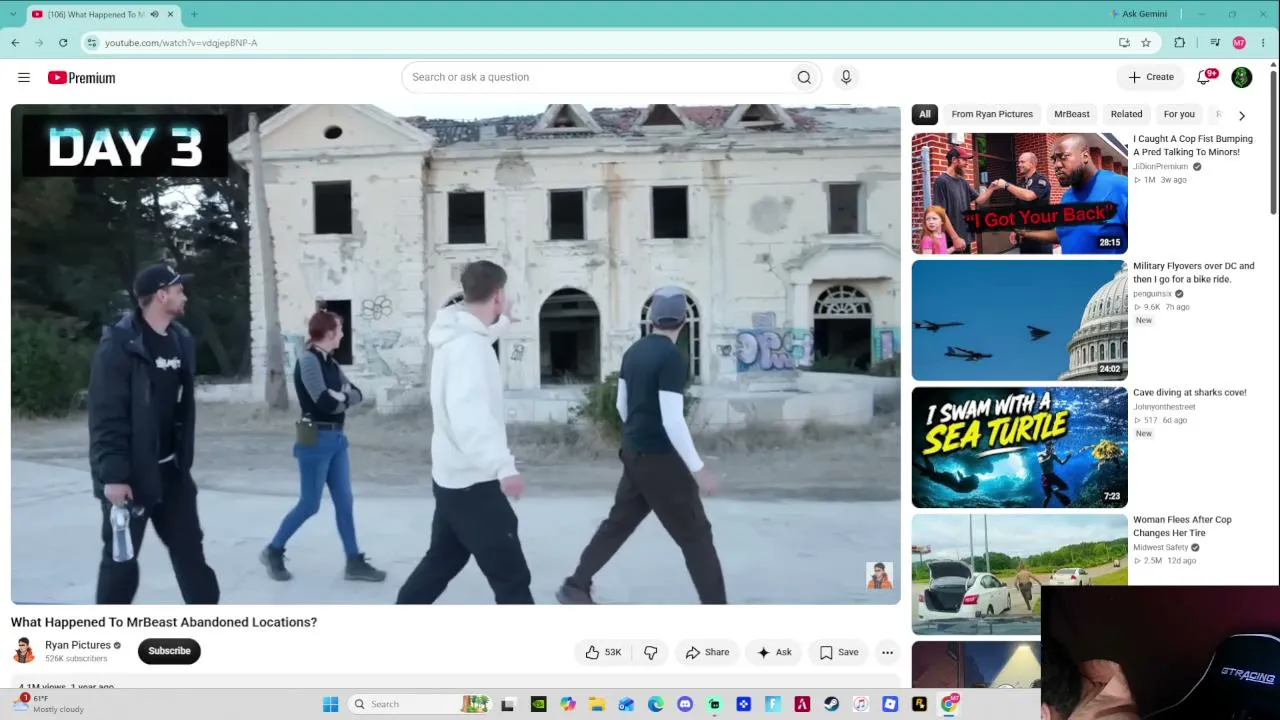Filter recommendations by MrBeast chip

click(x=1072, y=114)
